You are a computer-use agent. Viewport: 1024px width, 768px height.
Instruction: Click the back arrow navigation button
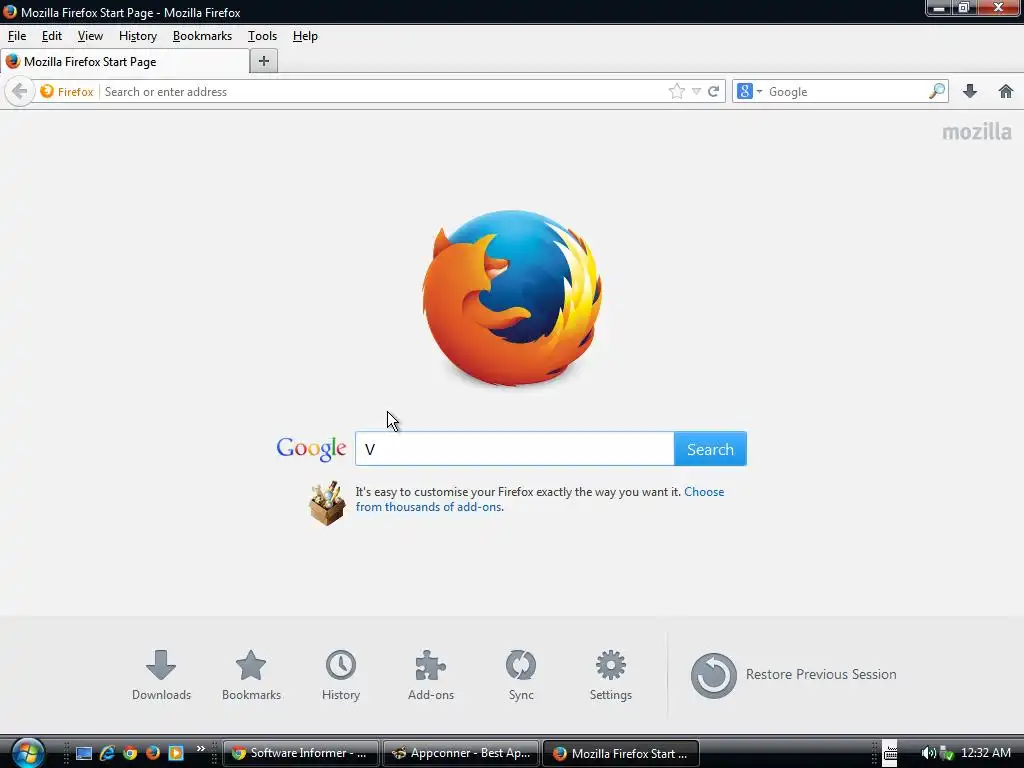coord(20,91)
